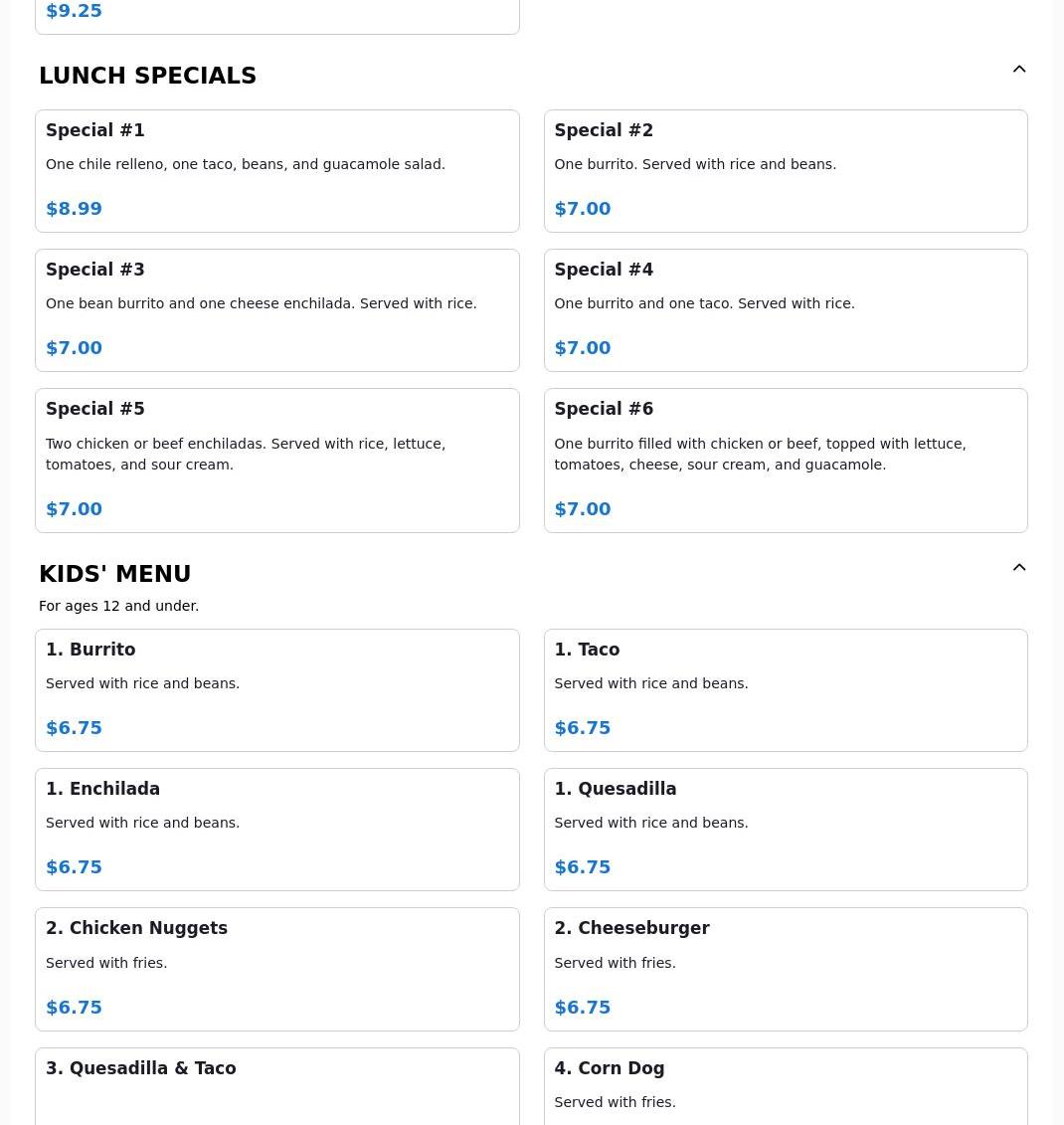Click the Lunch Specials heading

point(147,76)
